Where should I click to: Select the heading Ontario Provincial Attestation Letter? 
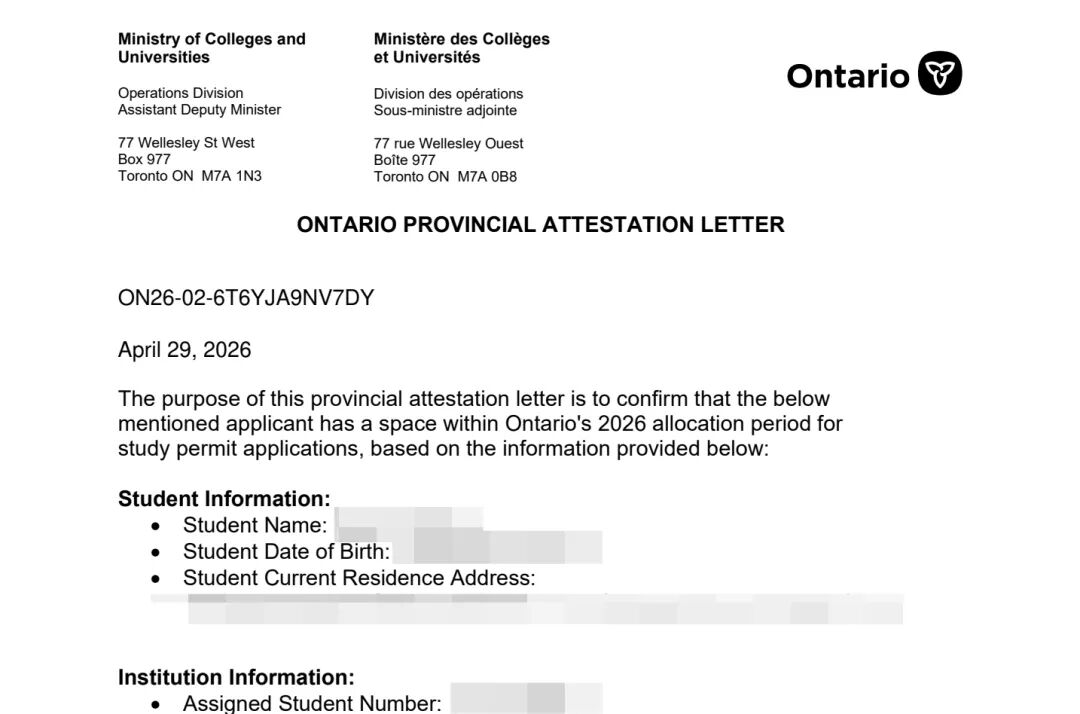coord(541,224)
